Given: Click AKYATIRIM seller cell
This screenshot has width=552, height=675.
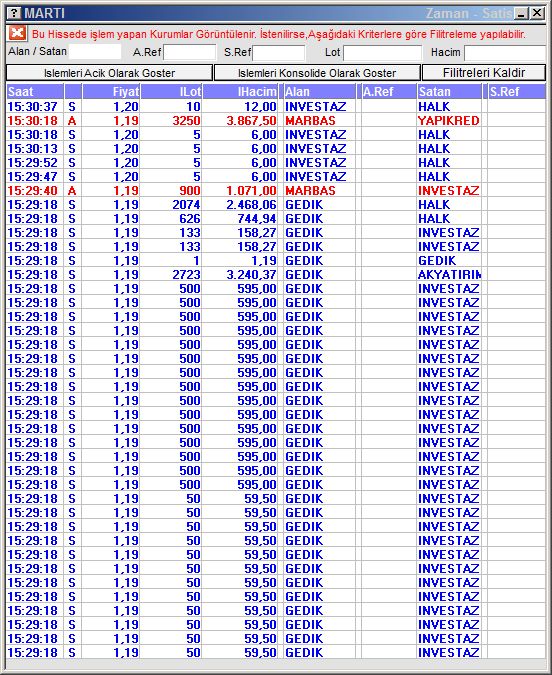Looking at the screenshot, I should tap(450, 274).
